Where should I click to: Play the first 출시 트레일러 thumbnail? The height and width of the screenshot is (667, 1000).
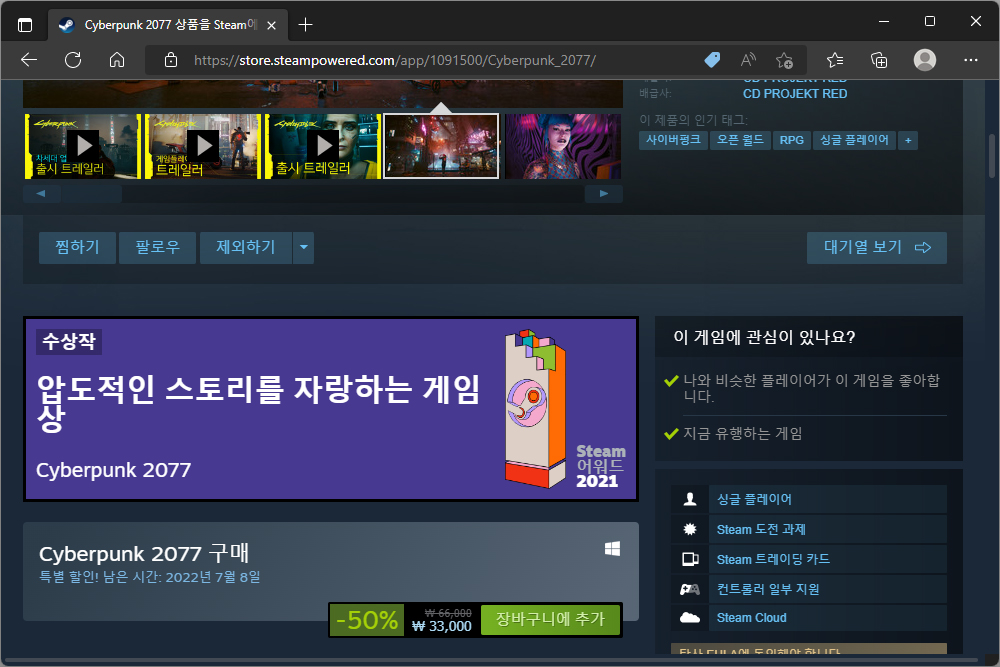pyautogui.click(x=83, y=147)
